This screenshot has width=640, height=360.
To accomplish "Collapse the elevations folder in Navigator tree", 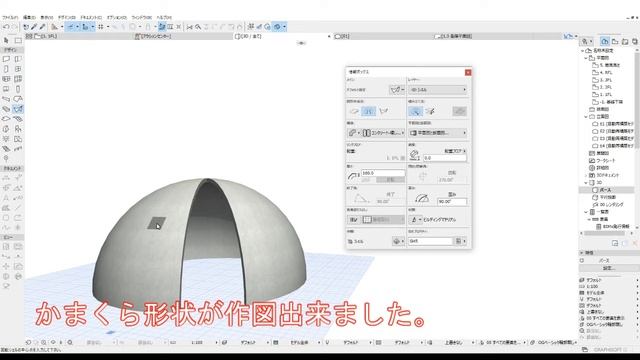I will pyautogui.click(x=586, y=116).
